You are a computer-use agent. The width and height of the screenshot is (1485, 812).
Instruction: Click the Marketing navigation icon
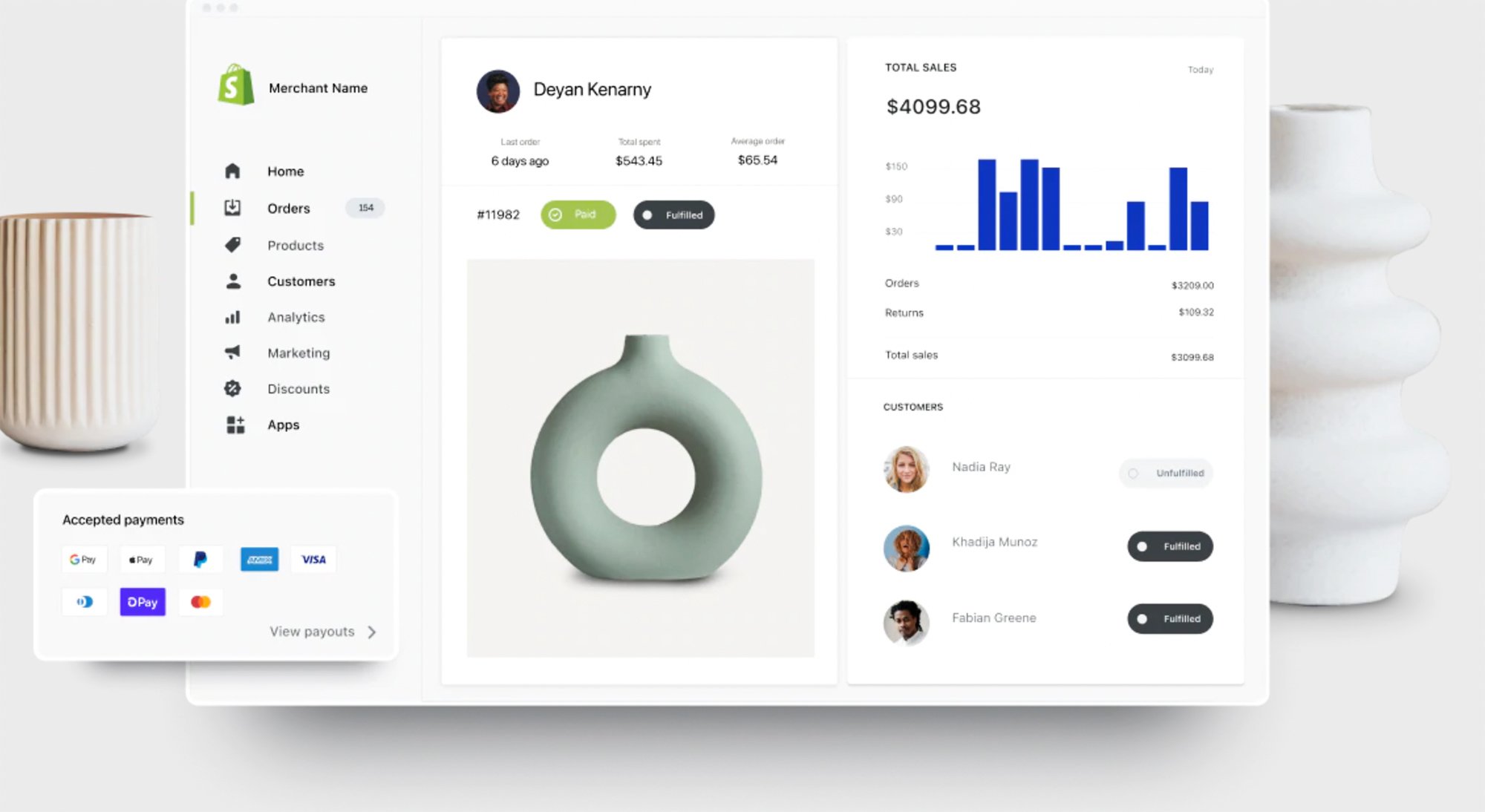233,352
